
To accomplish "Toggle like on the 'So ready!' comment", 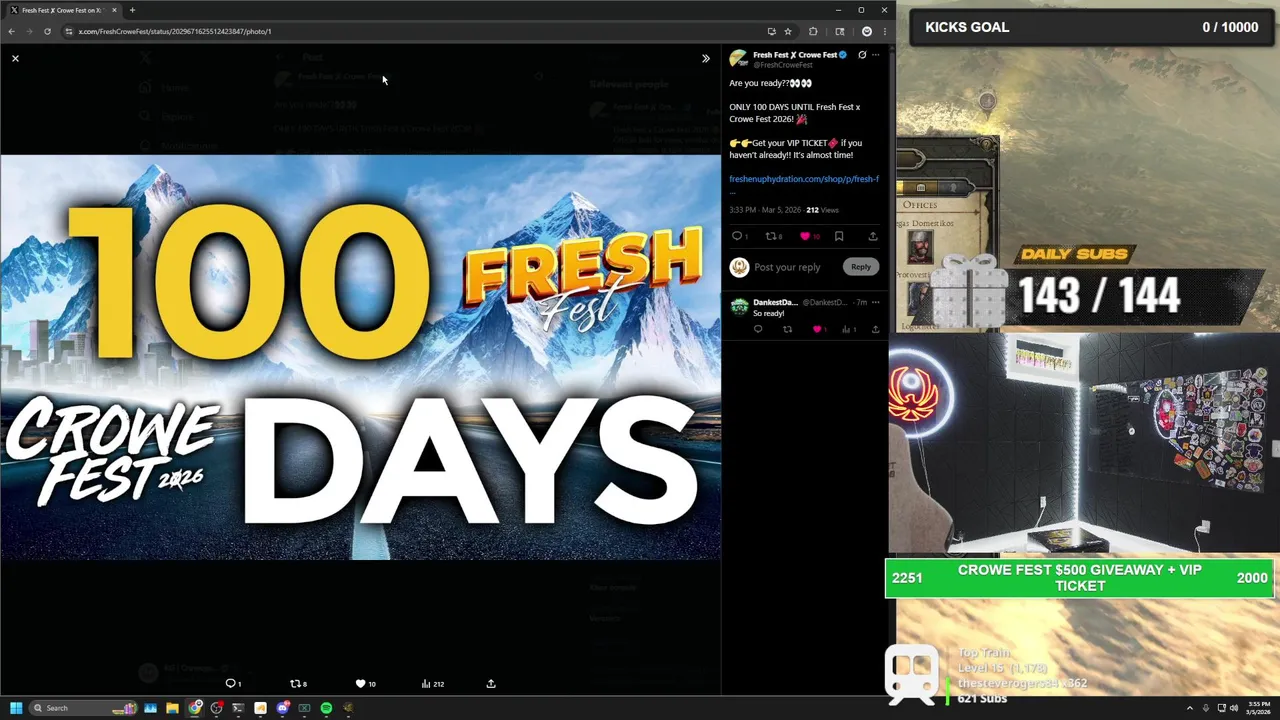I will [x=818, y=329].
